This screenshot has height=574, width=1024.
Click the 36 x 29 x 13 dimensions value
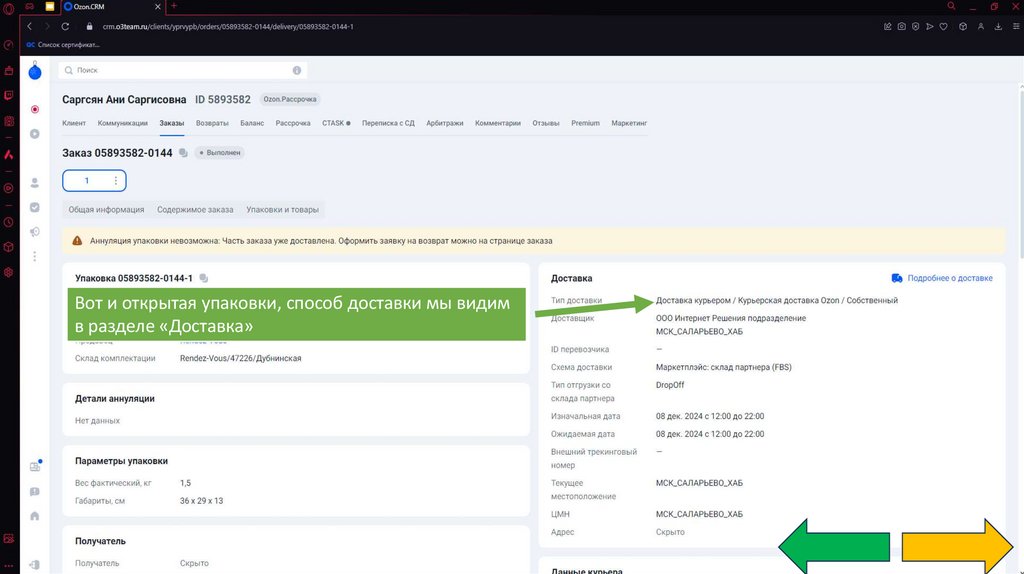pyautogui.click(x=201, y=501)
